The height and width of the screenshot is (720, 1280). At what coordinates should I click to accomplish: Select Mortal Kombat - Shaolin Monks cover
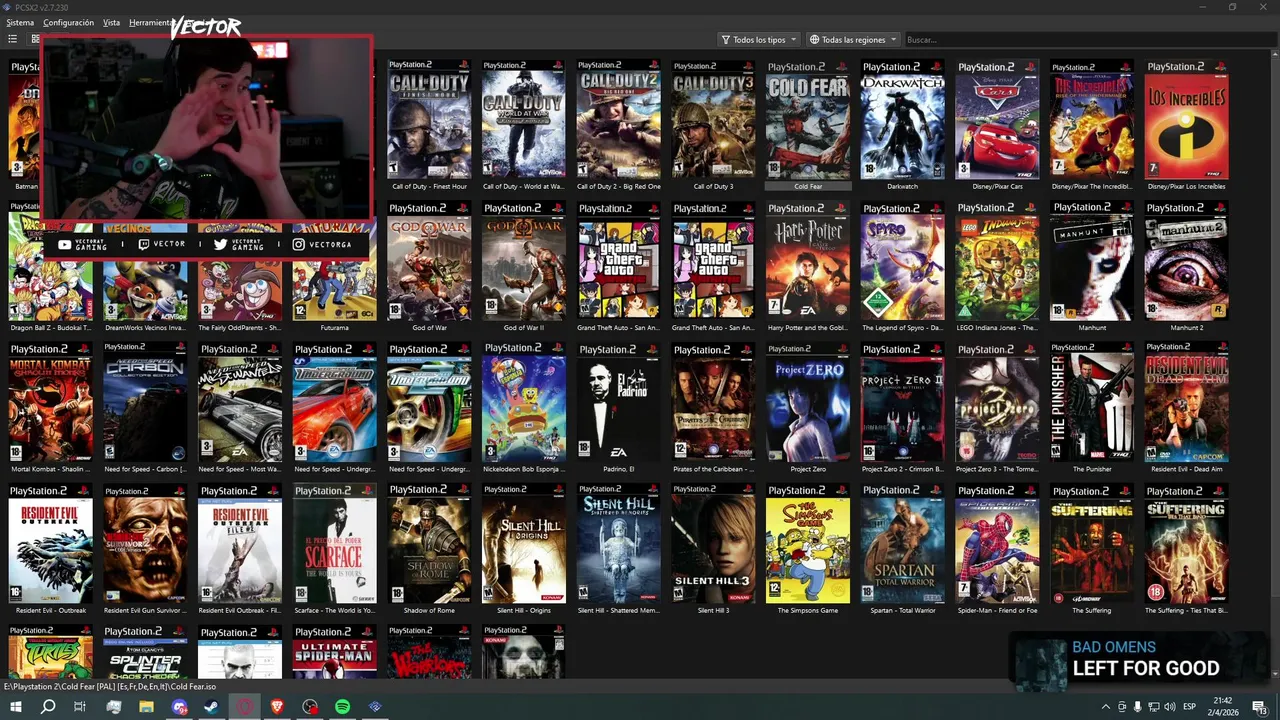[x=50, y=402]
